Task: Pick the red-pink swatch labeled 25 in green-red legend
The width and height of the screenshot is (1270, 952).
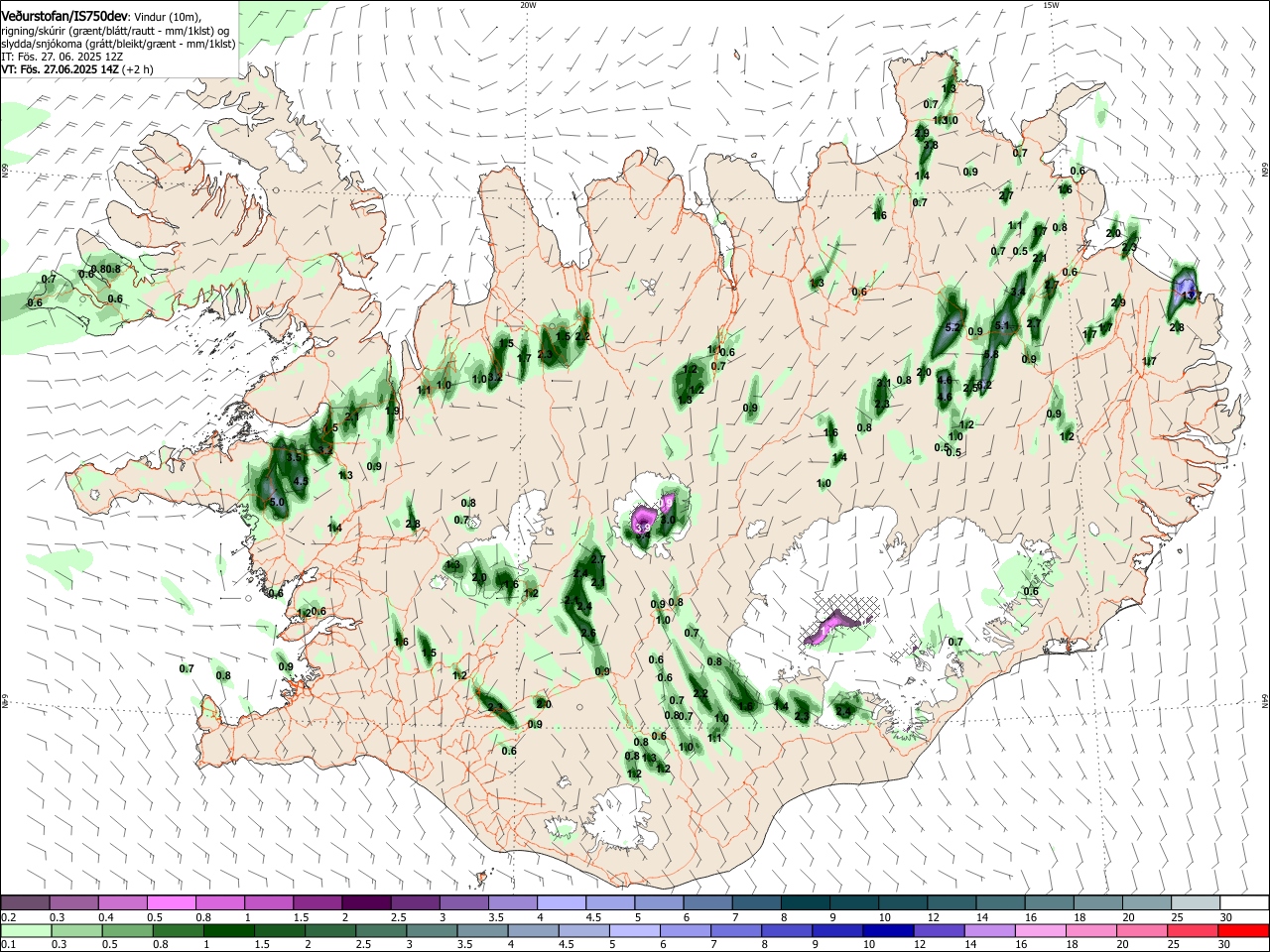Action: tap(1193, 930)
